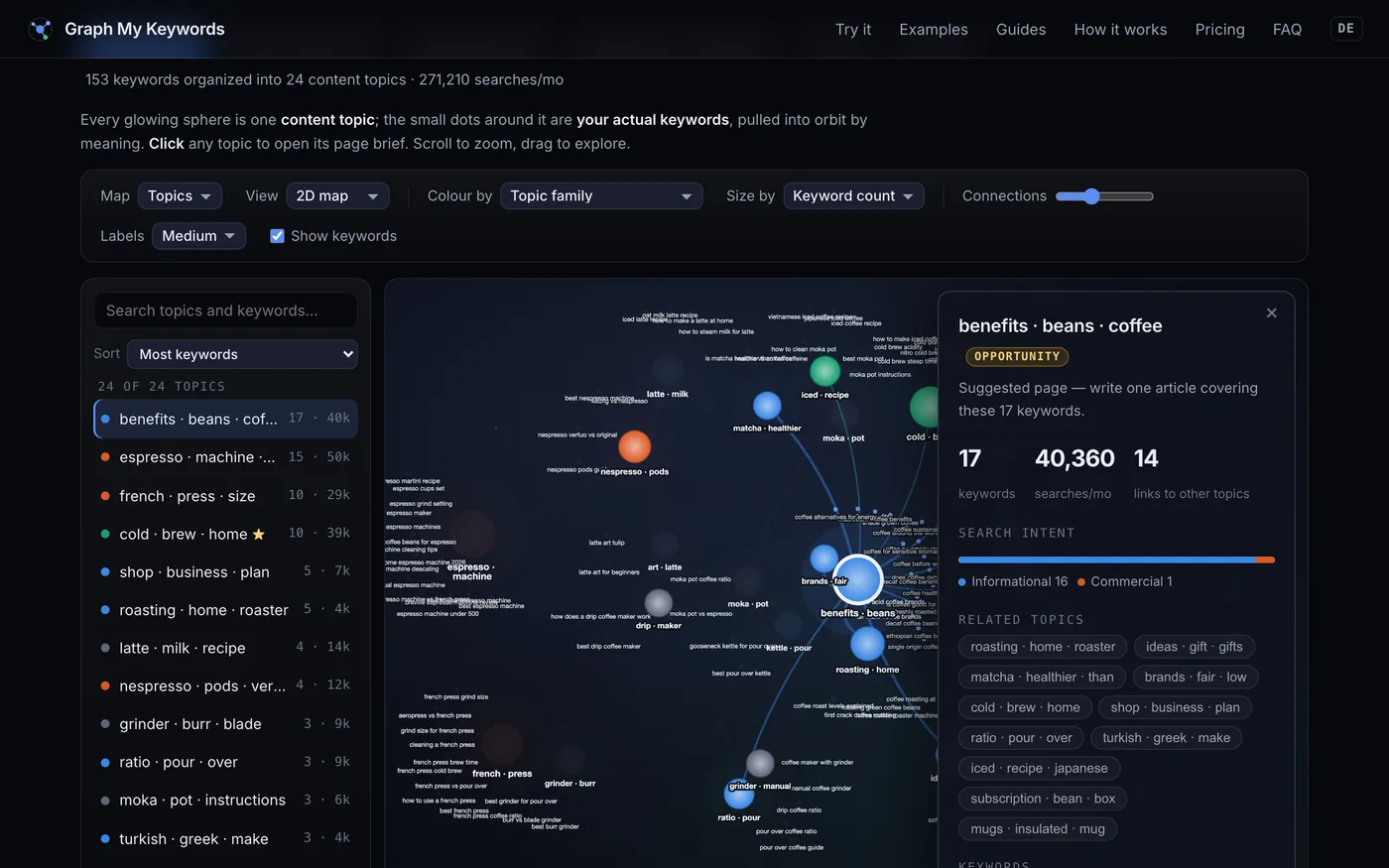Screen dimensions: 1389x868
Task: Go to Try it in navigation
Action: (x=853, y=30)
